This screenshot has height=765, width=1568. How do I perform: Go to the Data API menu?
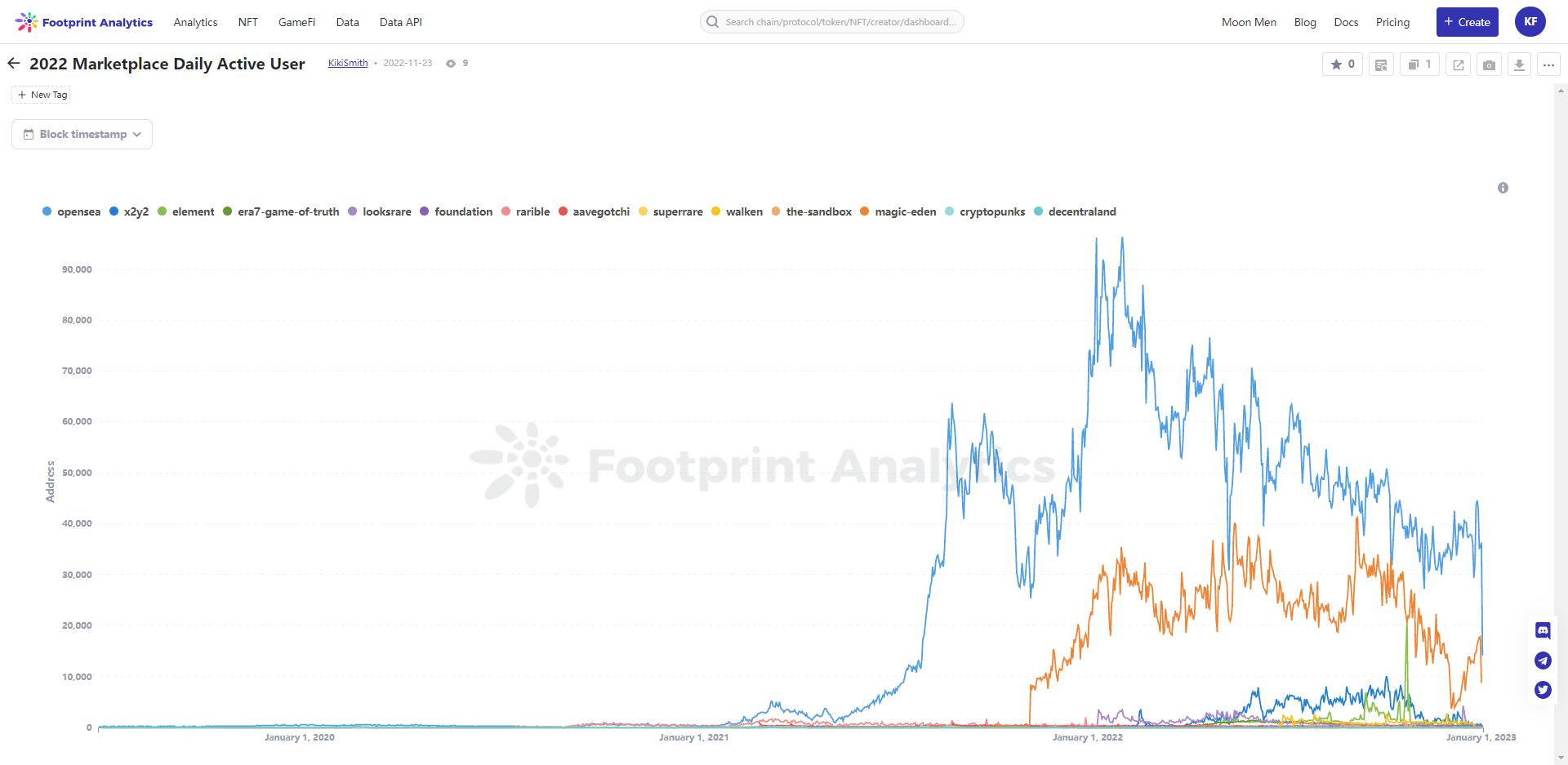pyautogui.click(x=400, y=22)
